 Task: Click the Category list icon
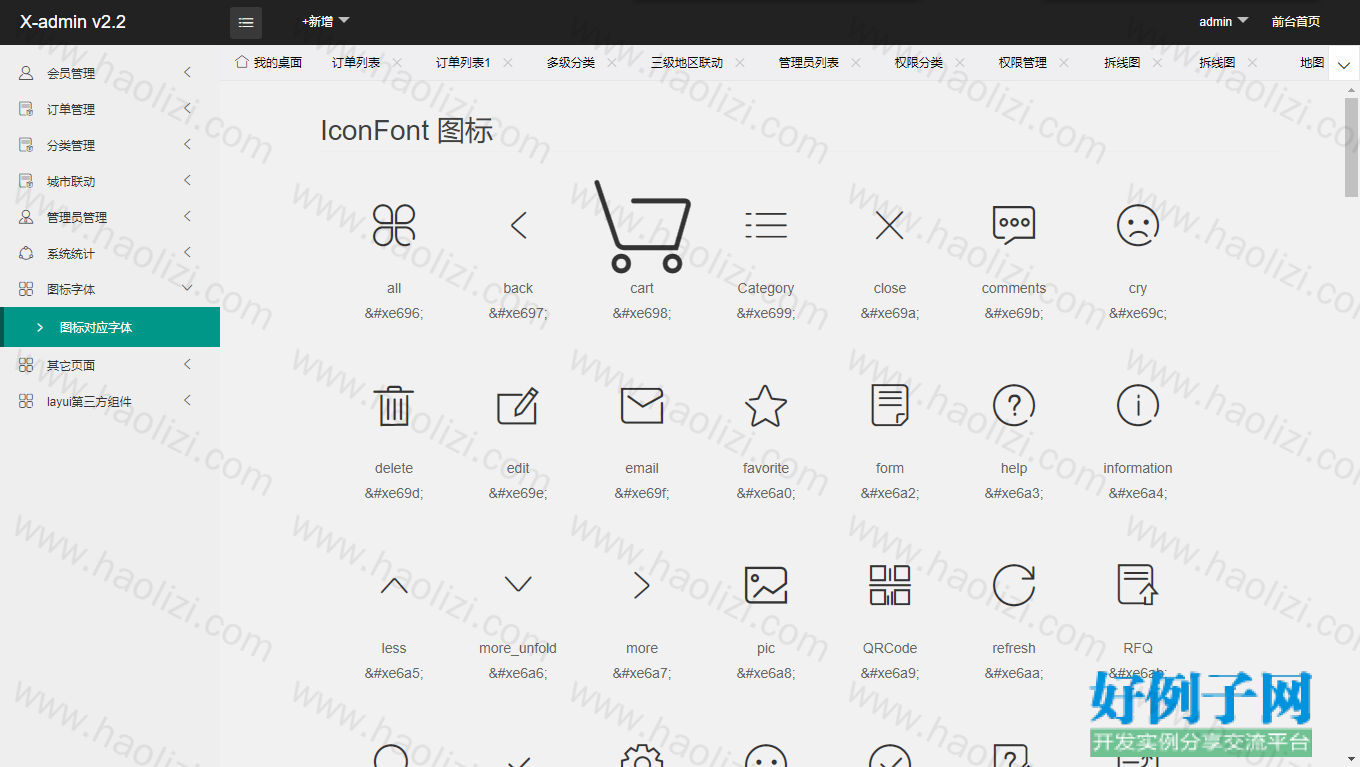766,225
